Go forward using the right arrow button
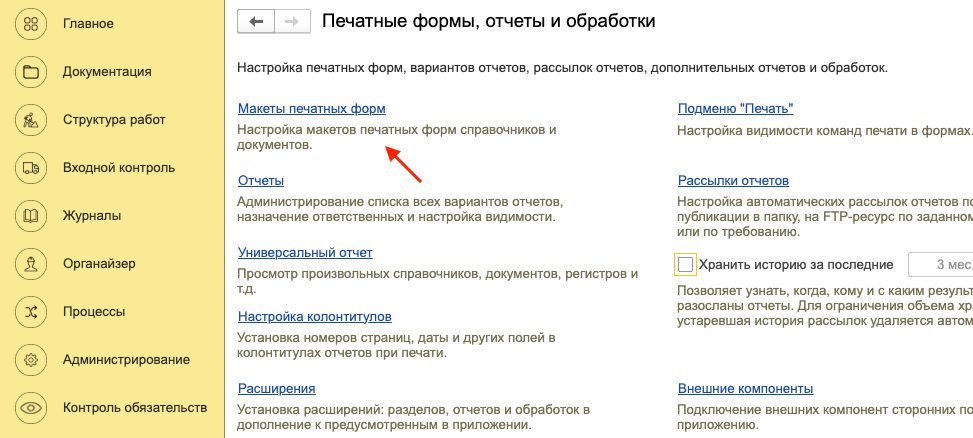 [x=292, y=21]
